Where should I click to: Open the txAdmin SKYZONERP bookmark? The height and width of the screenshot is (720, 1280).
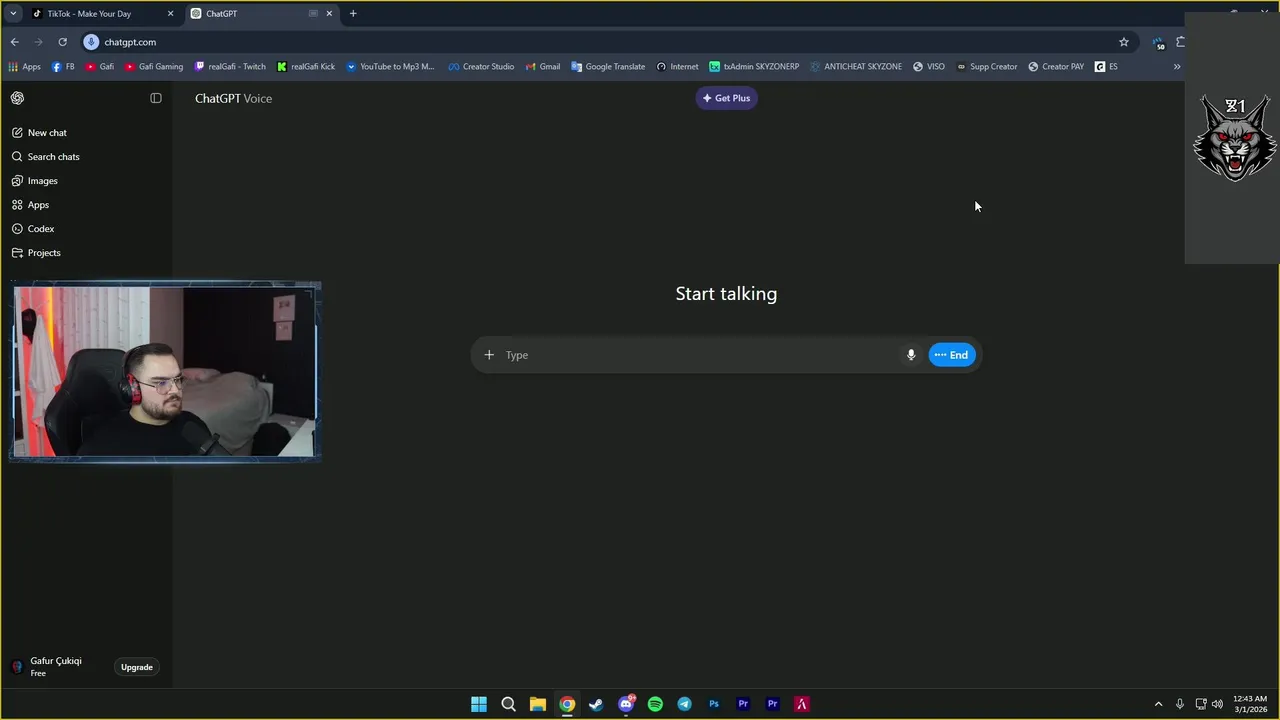(x=754, y=67)
